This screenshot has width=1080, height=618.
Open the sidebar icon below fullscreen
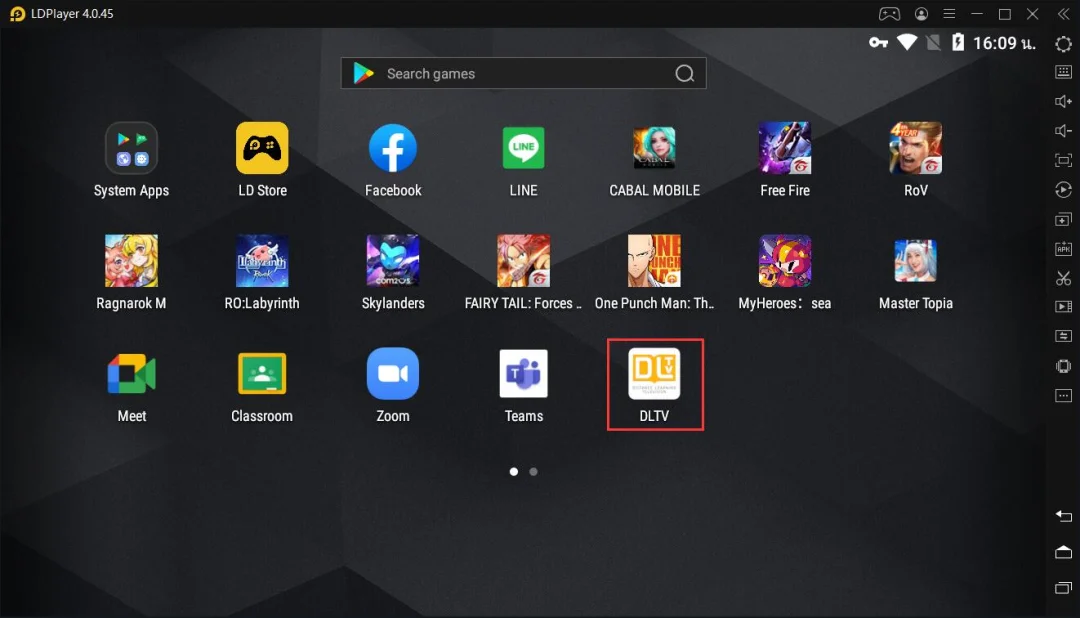pyautogui.click(x=1063, y=190)
